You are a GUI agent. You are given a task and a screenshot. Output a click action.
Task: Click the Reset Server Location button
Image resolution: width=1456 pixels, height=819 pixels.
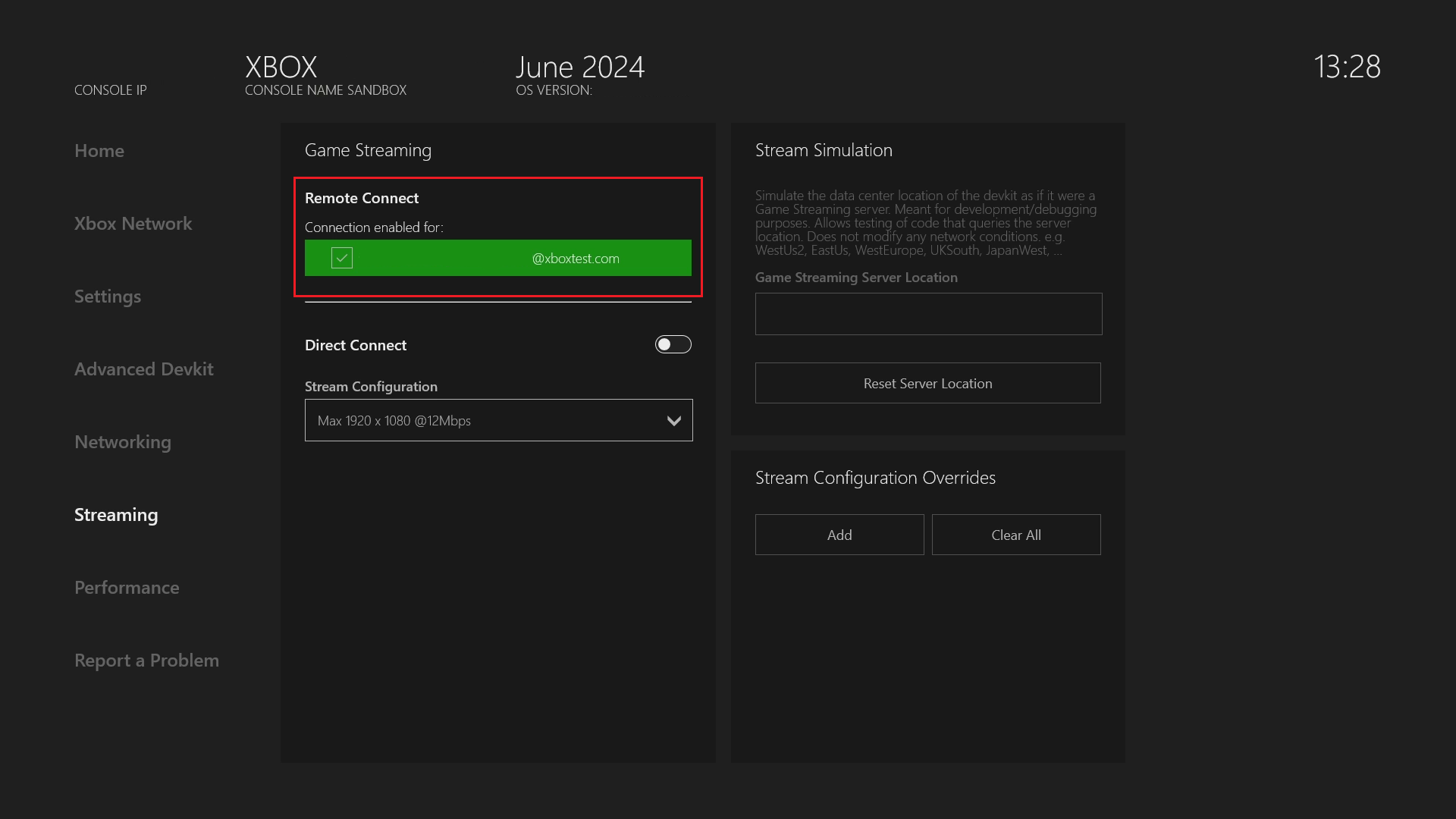tap(928, 383)
